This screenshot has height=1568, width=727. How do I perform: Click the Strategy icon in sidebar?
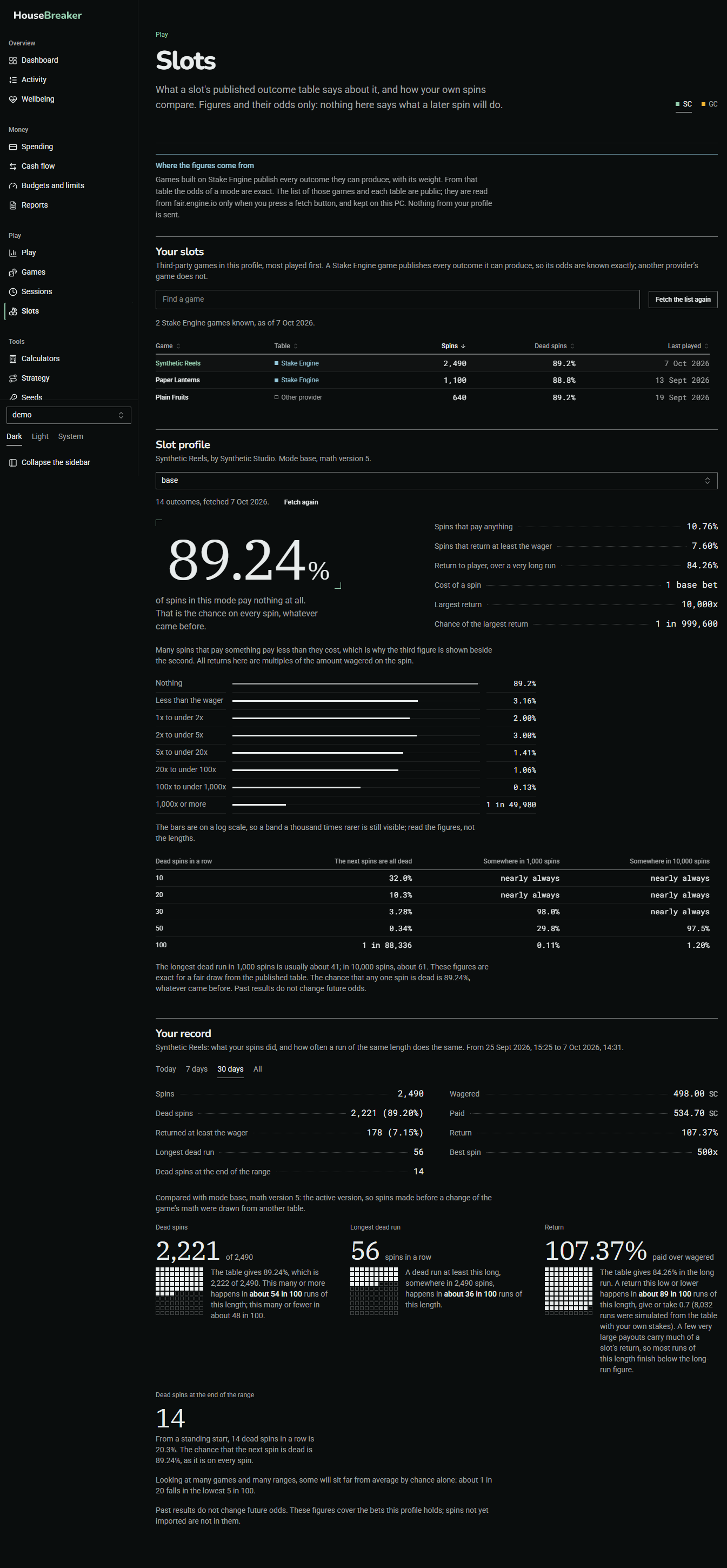pos(13,378)
